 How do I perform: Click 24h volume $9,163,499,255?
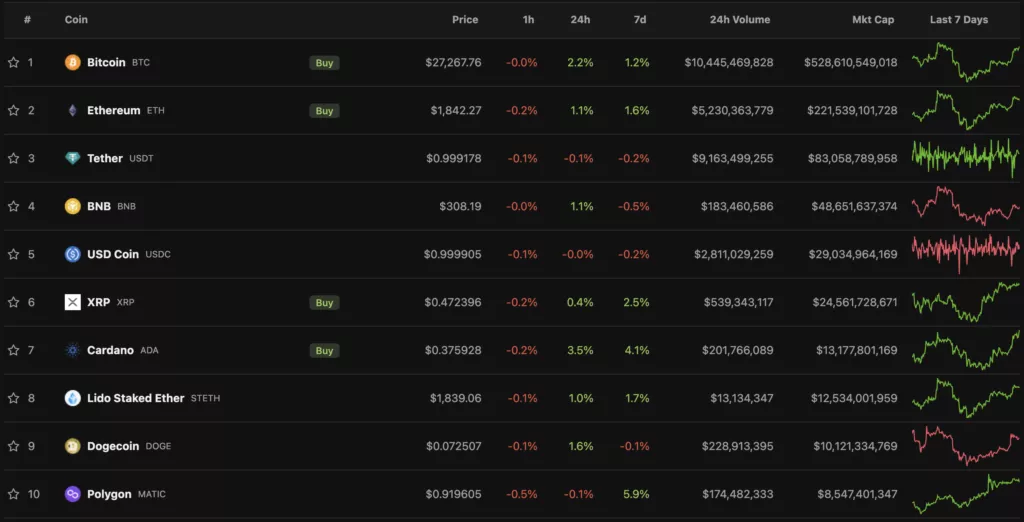coord(733,158)
